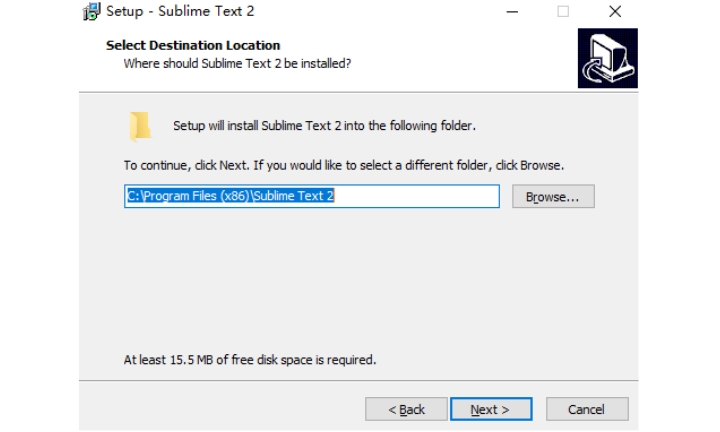Click the Setup installer icon in title bar
This screenshot has height=432, width=720.
[91, 11]
